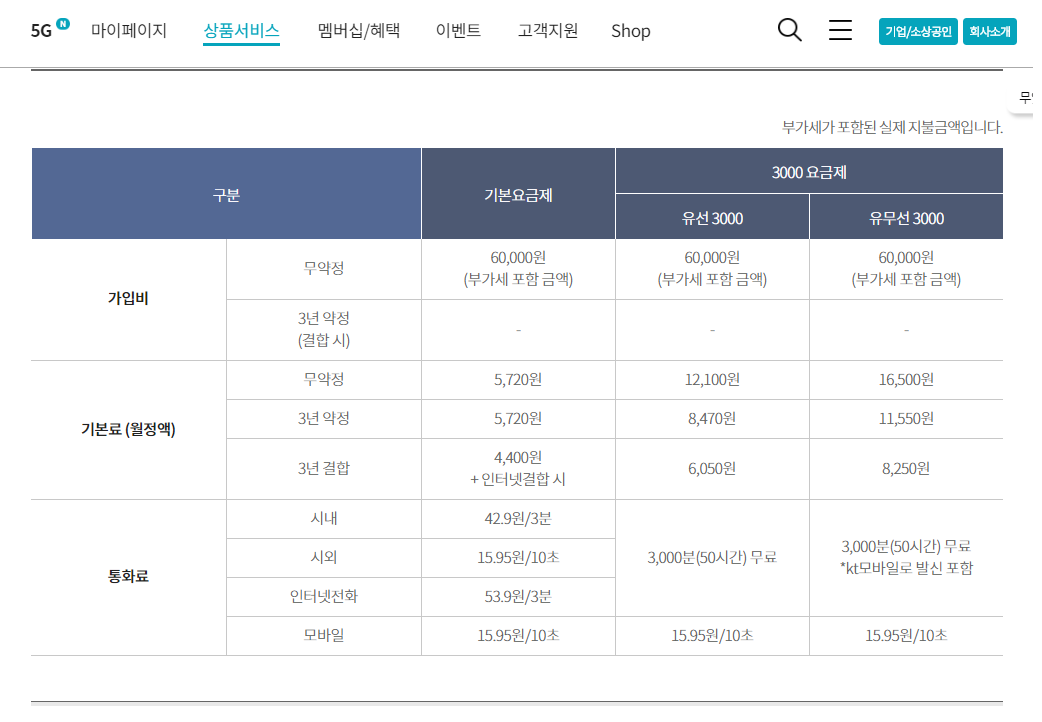
Task: Select the 유선 3000 sub-header
Action: click(x=712, y=218)
